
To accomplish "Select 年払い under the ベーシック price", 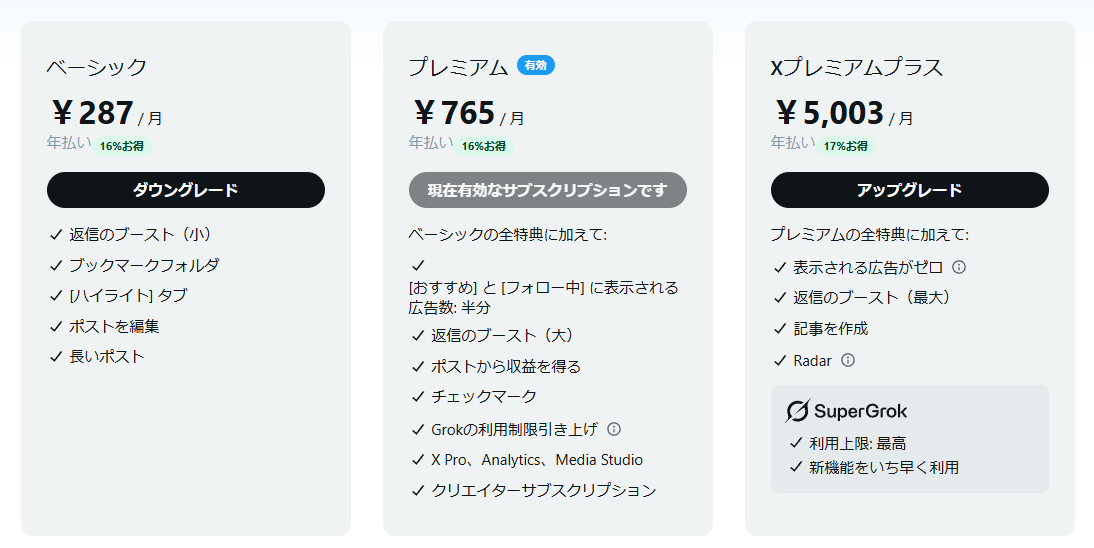I will [68, 143].
